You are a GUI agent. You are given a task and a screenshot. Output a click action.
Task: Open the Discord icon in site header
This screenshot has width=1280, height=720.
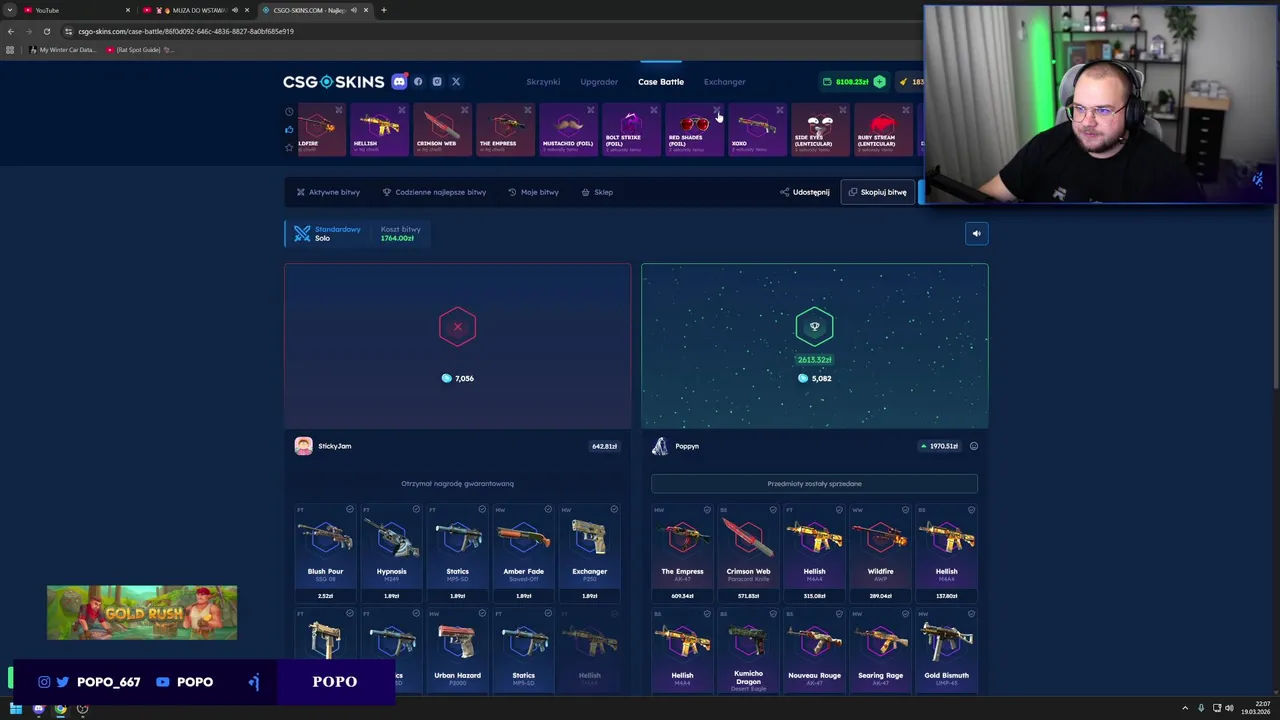(399, 82)
